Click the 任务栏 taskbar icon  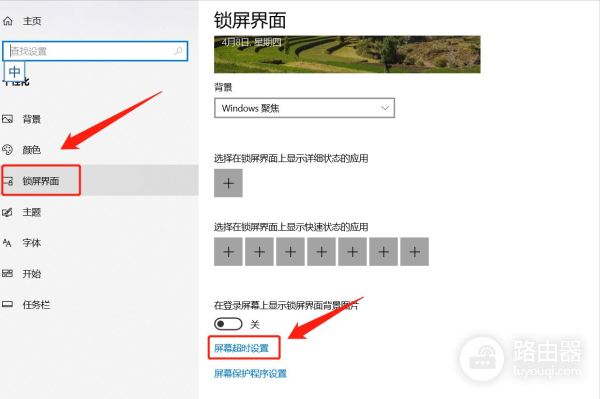pyautogui.click(x=7, y=305)
